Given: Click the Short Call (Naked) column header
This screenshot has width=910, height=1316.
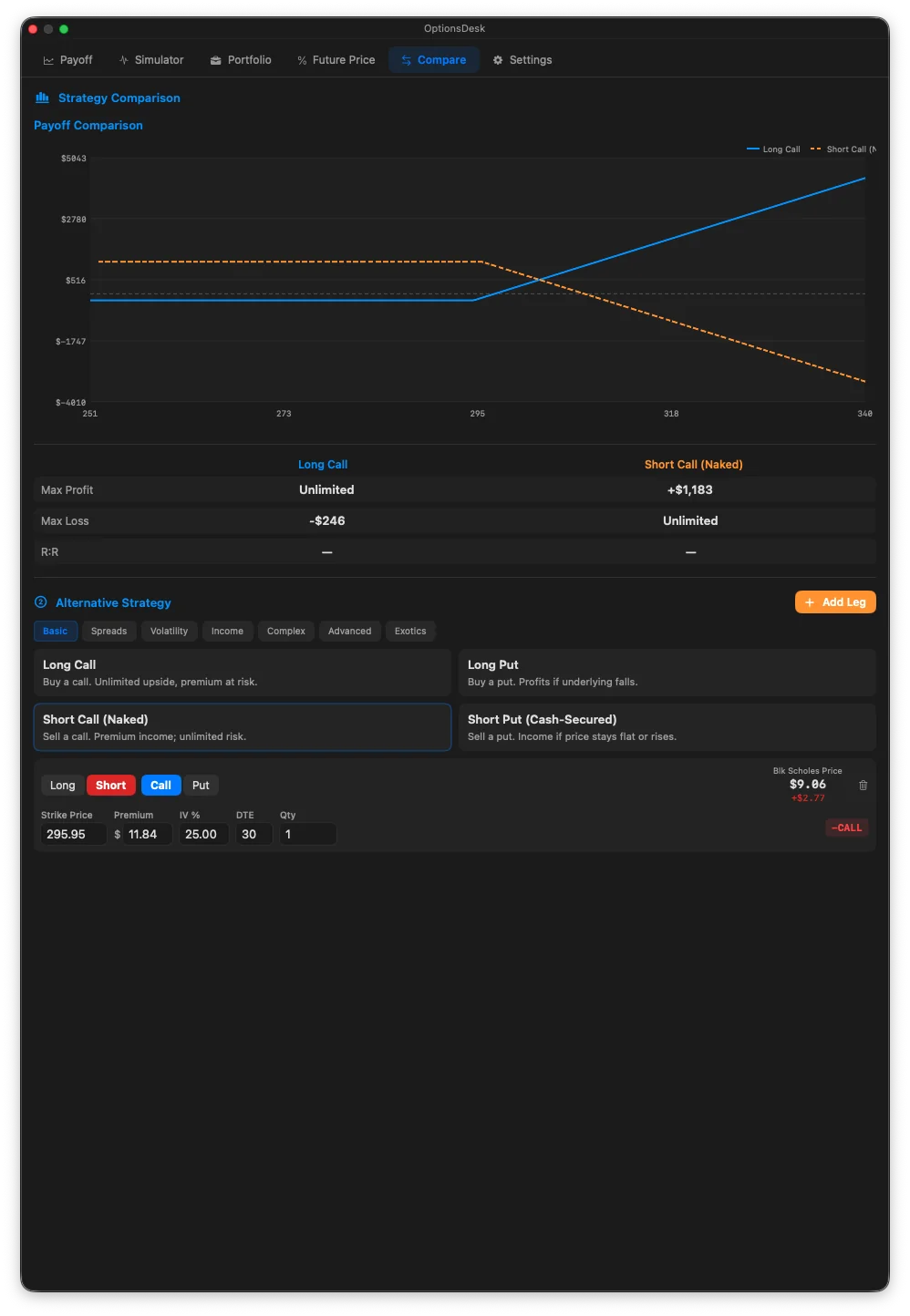Looking at the screenshot, I should (694, 465).
